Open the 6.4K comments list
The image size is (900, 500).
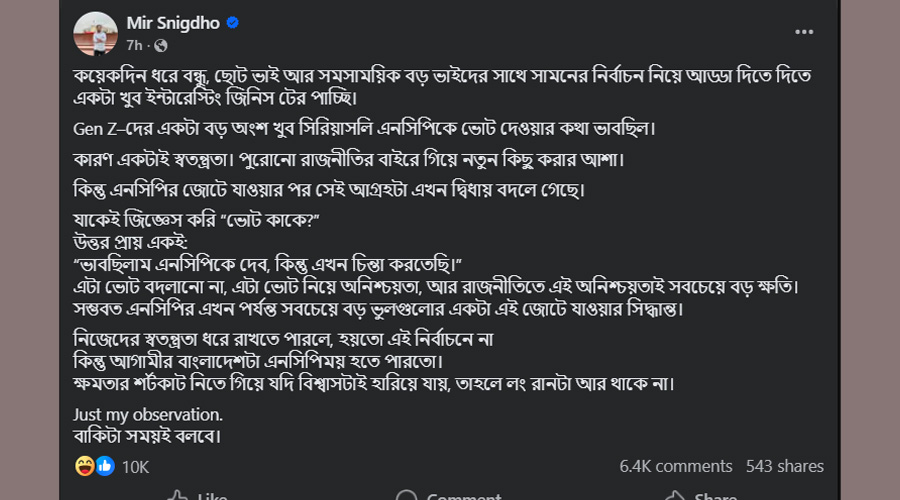pyautogui.click(x=675, y=466)
